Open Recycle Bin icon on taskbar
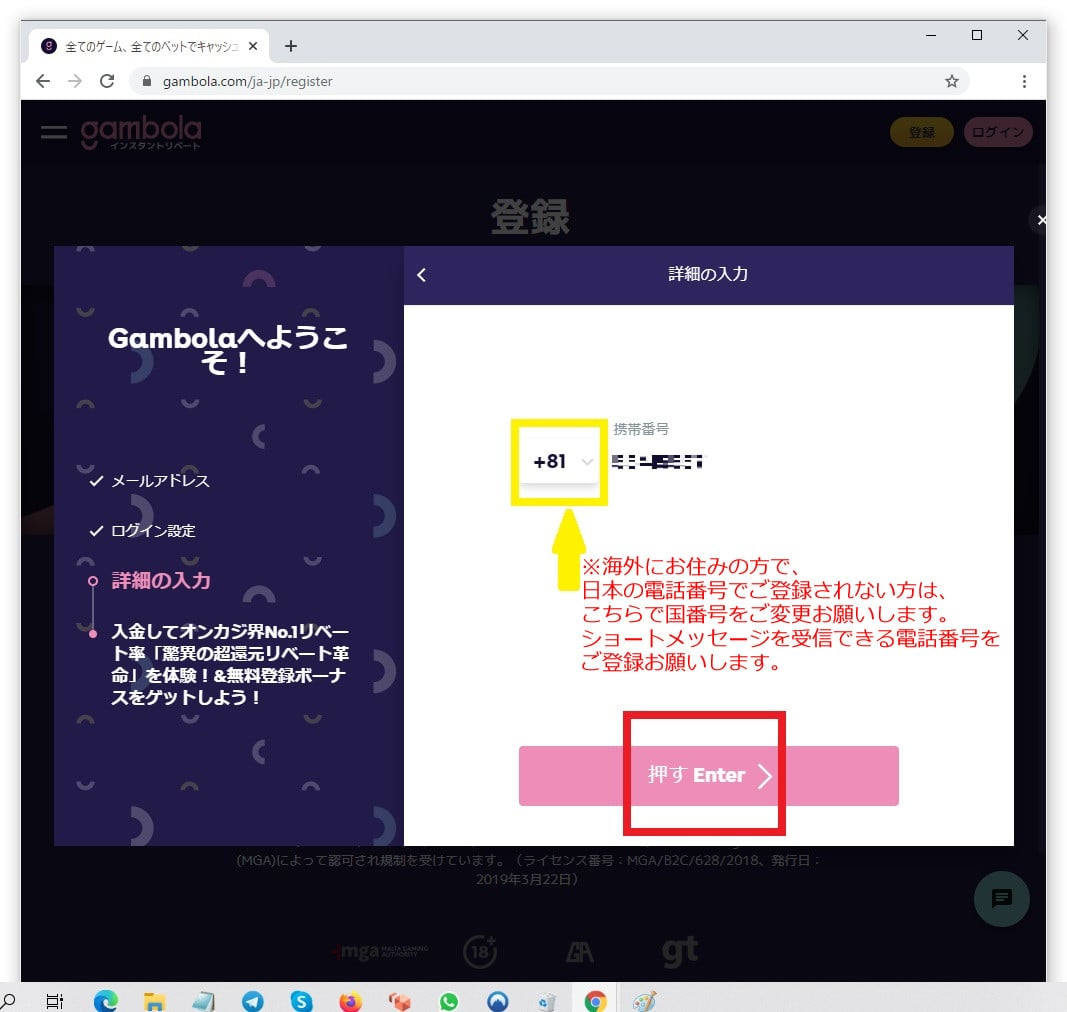Viewport: 1067px width, 1012px height. point(546,1001)
